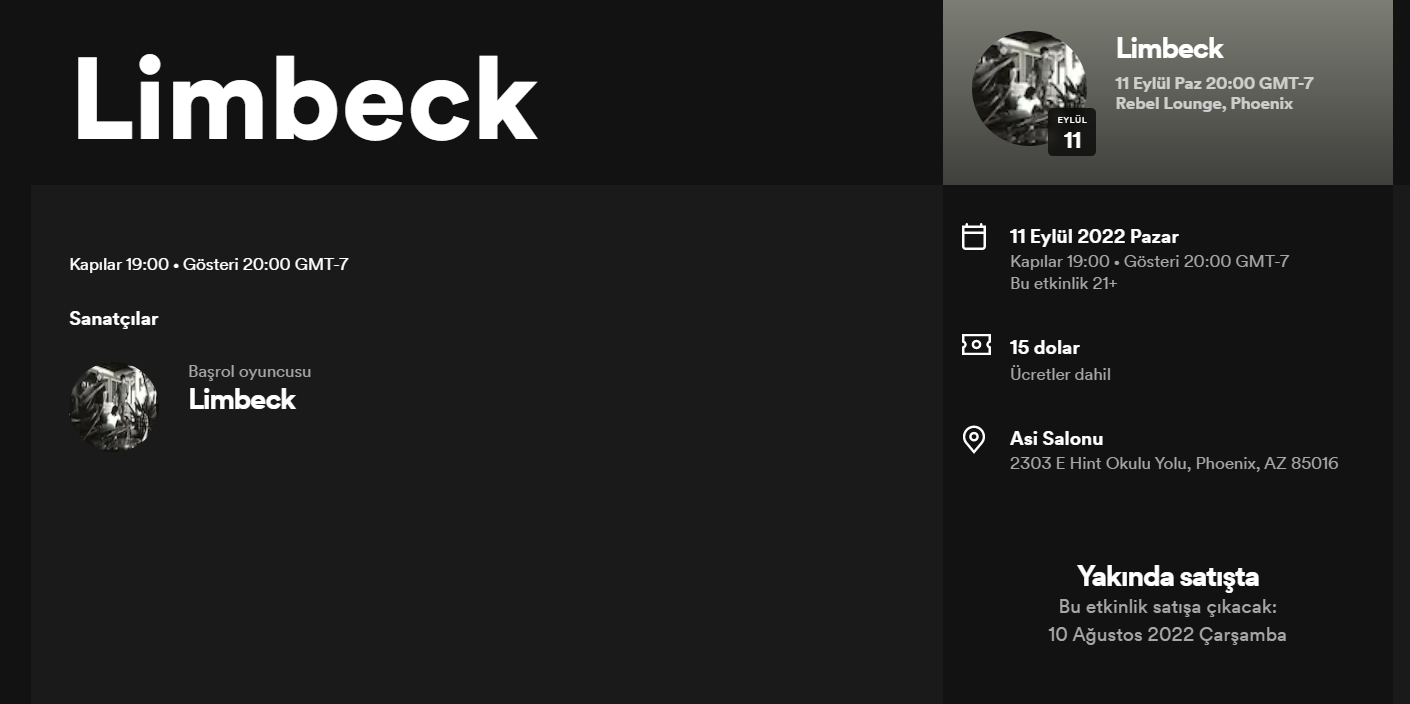Click the large Limbeck page heading
This screenshot has width=1410, height=704.
click(305, 98)
